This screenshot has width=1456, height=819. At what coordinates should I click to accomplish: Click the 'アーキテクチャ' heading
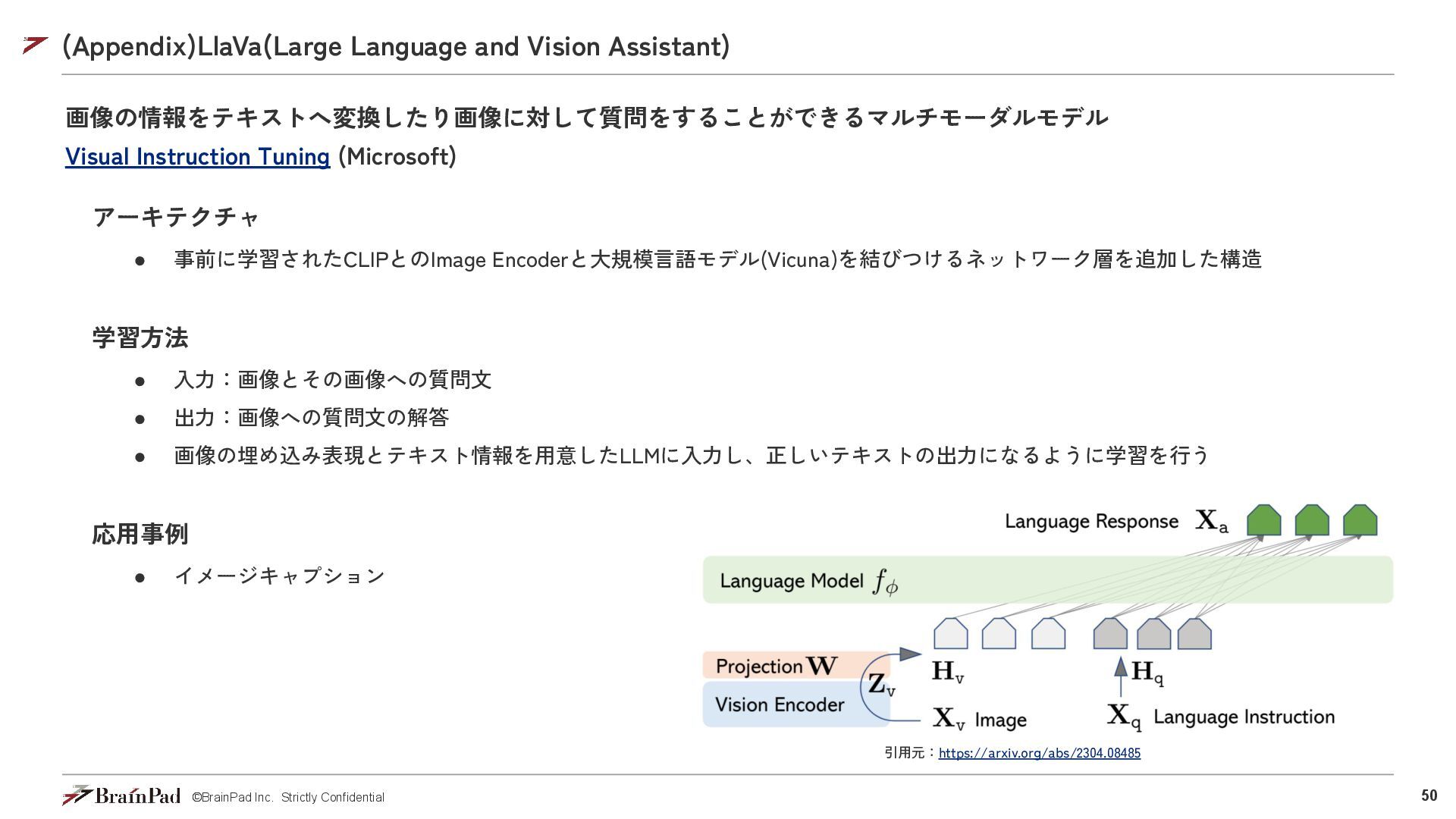click(x=176, y=217)
